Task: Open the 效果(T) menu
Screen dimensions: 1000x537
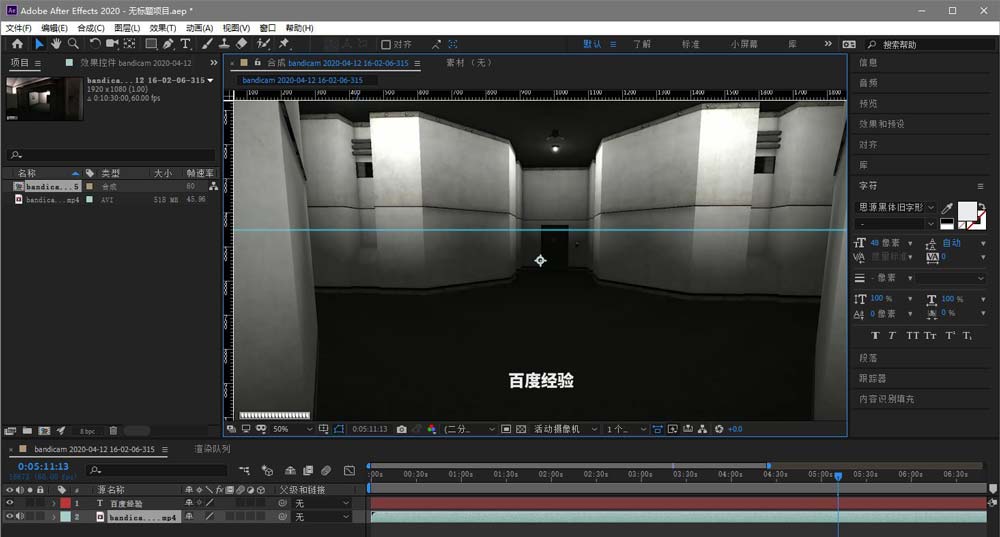Action: coord(163,28)
